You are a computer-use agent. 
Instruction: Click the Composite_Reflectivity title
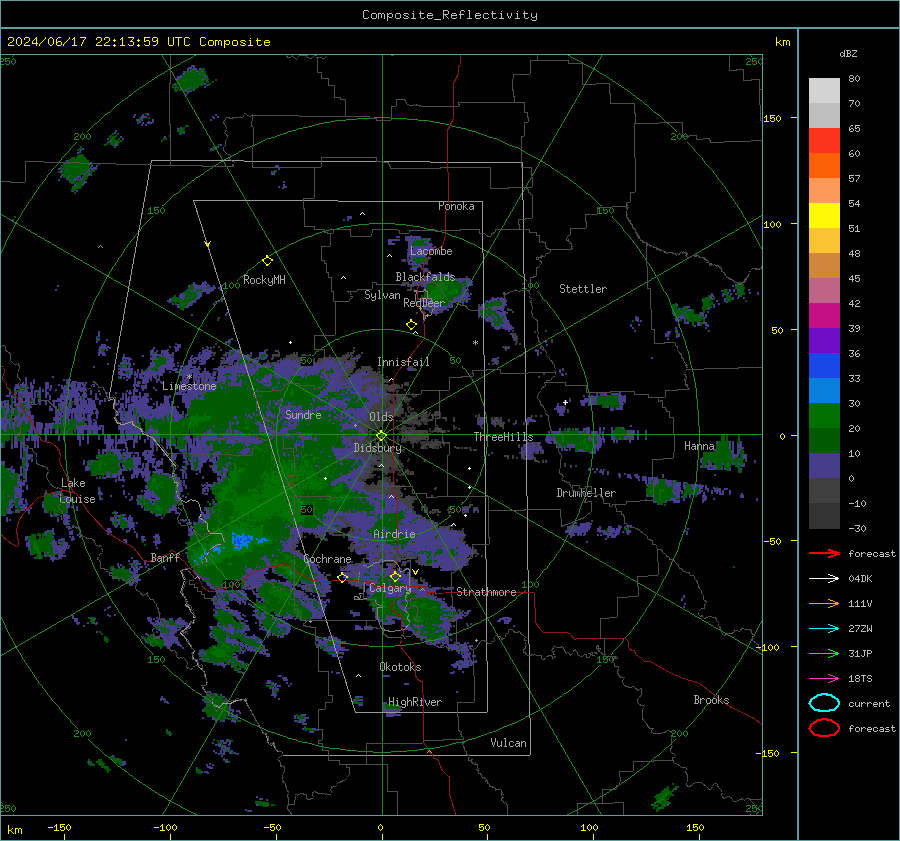tap(450, 15)
